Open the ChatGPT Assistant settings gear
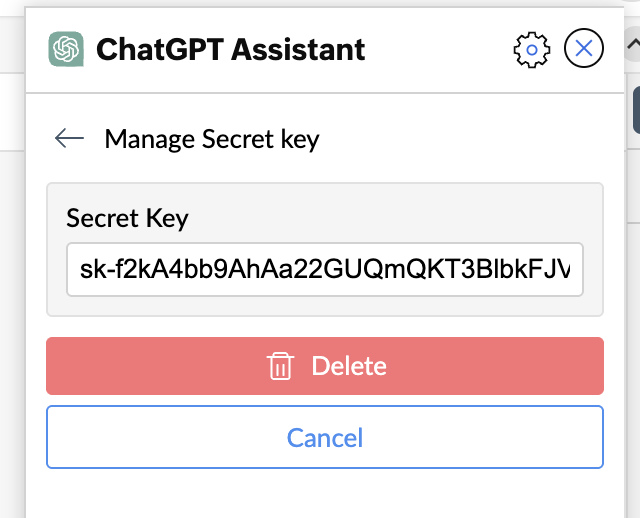This screenshot has width=640, height=518. (x=532, y=49)
